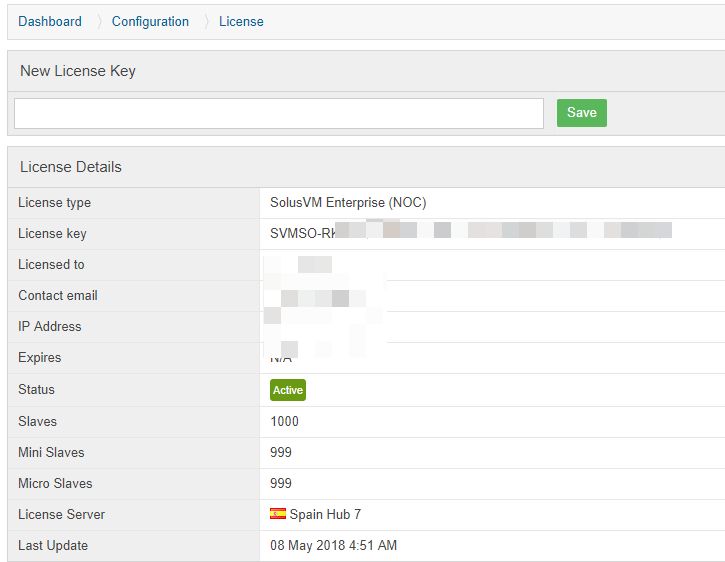The width and height of the screenshot is (725, 562).
Task: Click the Micro Slaves label
Action: tap(55, 483)
